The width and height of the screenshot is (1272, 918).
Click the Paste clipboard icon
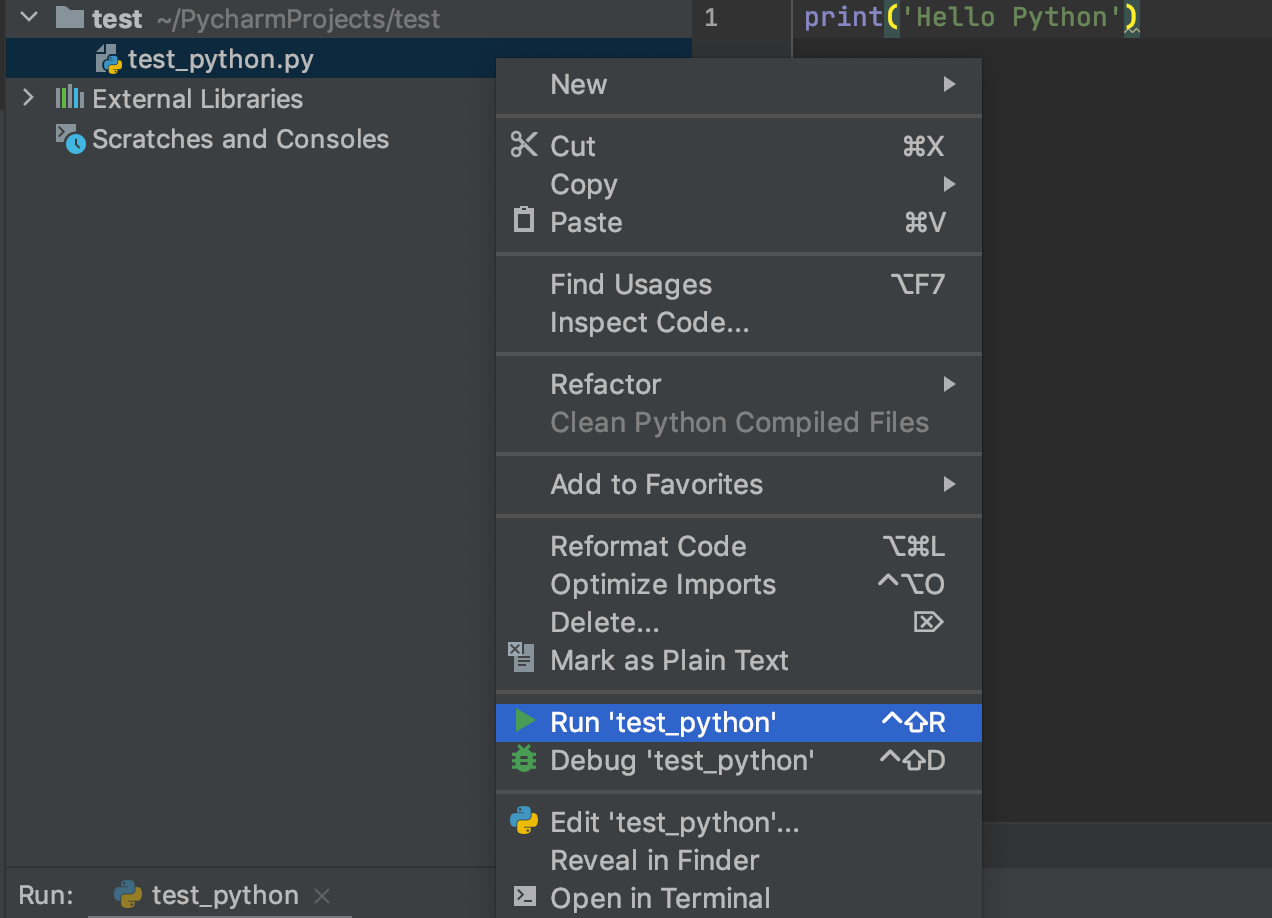pos(524,220)
